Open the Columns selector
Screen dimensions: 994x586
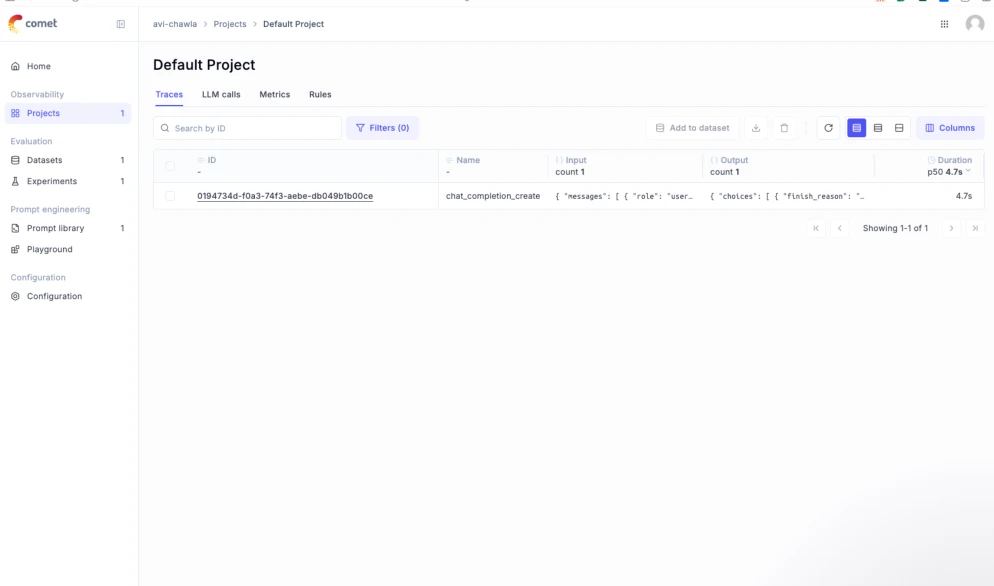tap(950, 128)
